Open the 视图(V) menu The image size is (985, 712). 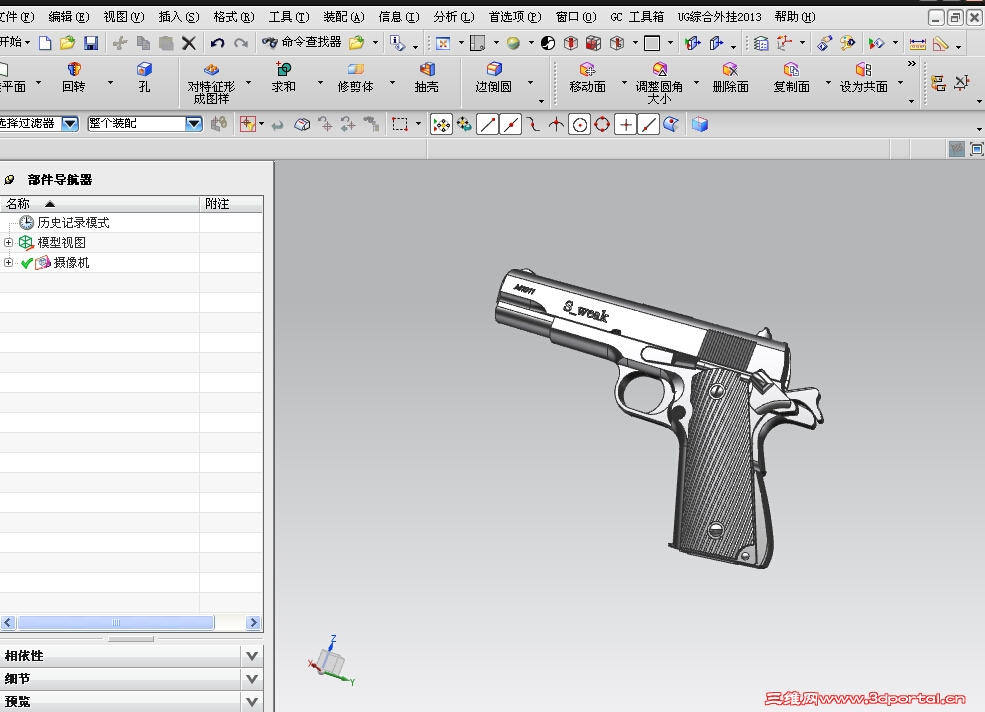coord(124,17)
